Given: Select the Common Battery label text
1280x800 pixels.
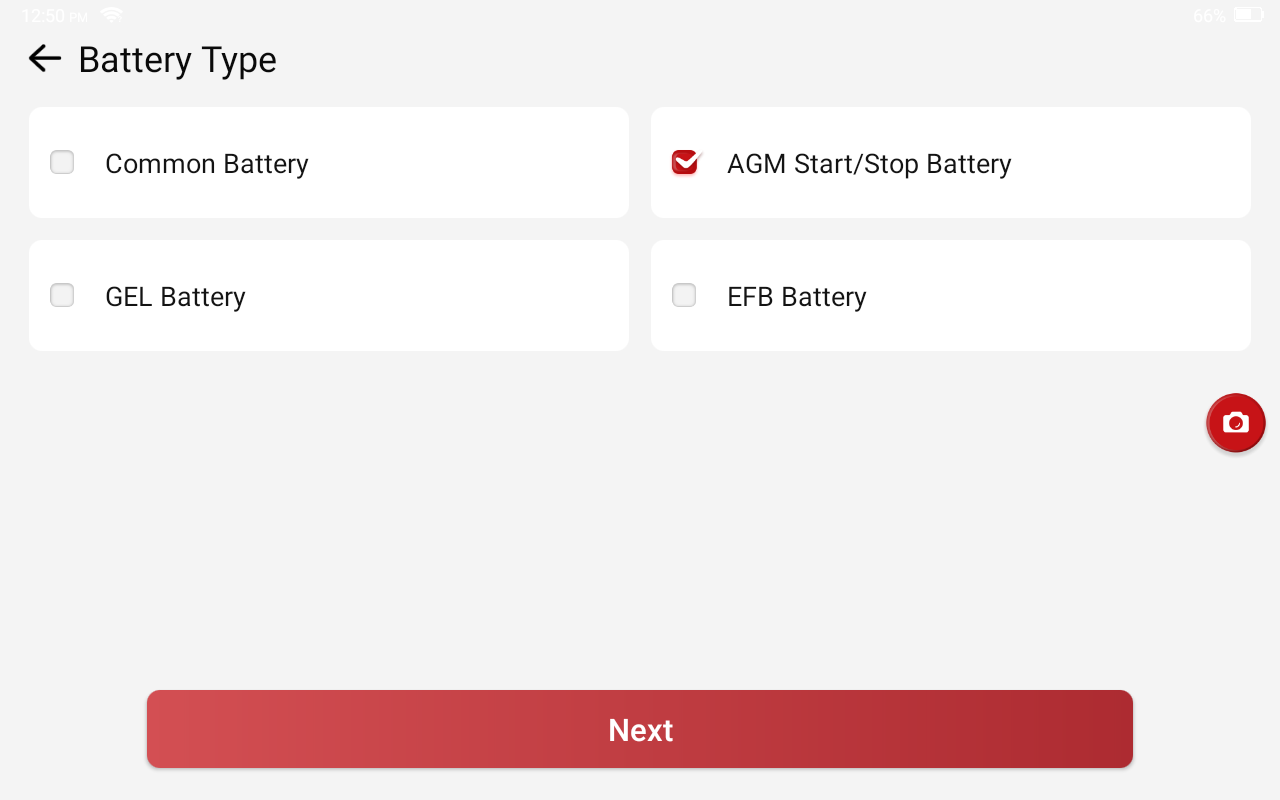Looking at the screenshot, I should coord(207,164).
